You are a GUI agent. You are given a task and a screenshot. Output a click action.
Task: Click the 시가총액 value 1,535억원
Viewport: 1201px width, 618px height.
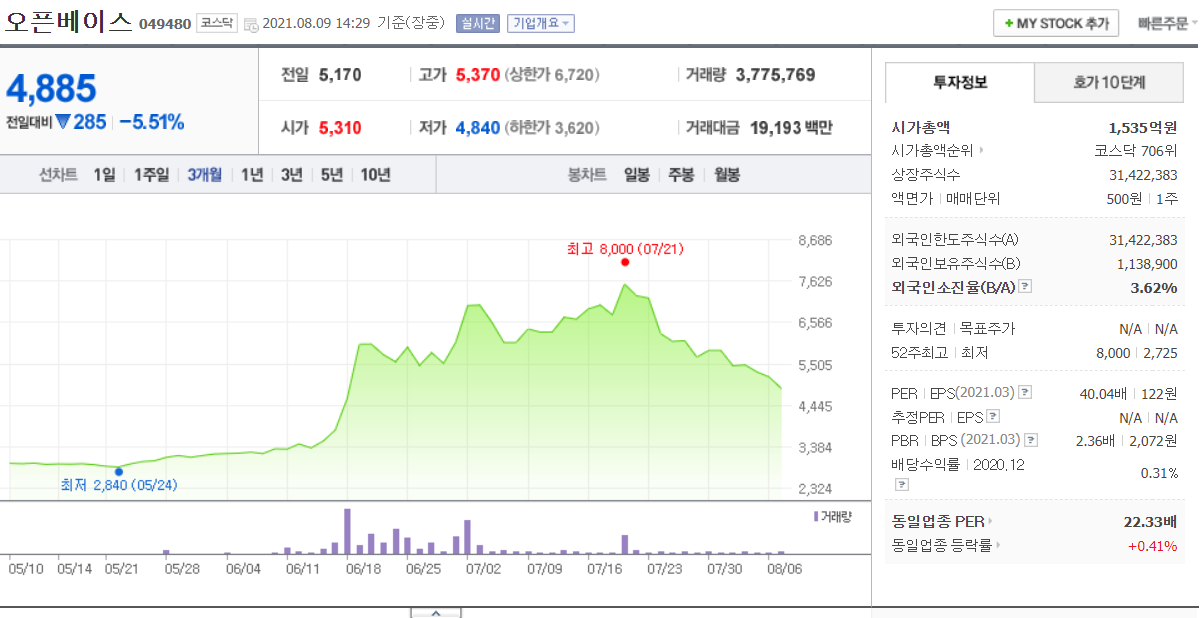1143,127
